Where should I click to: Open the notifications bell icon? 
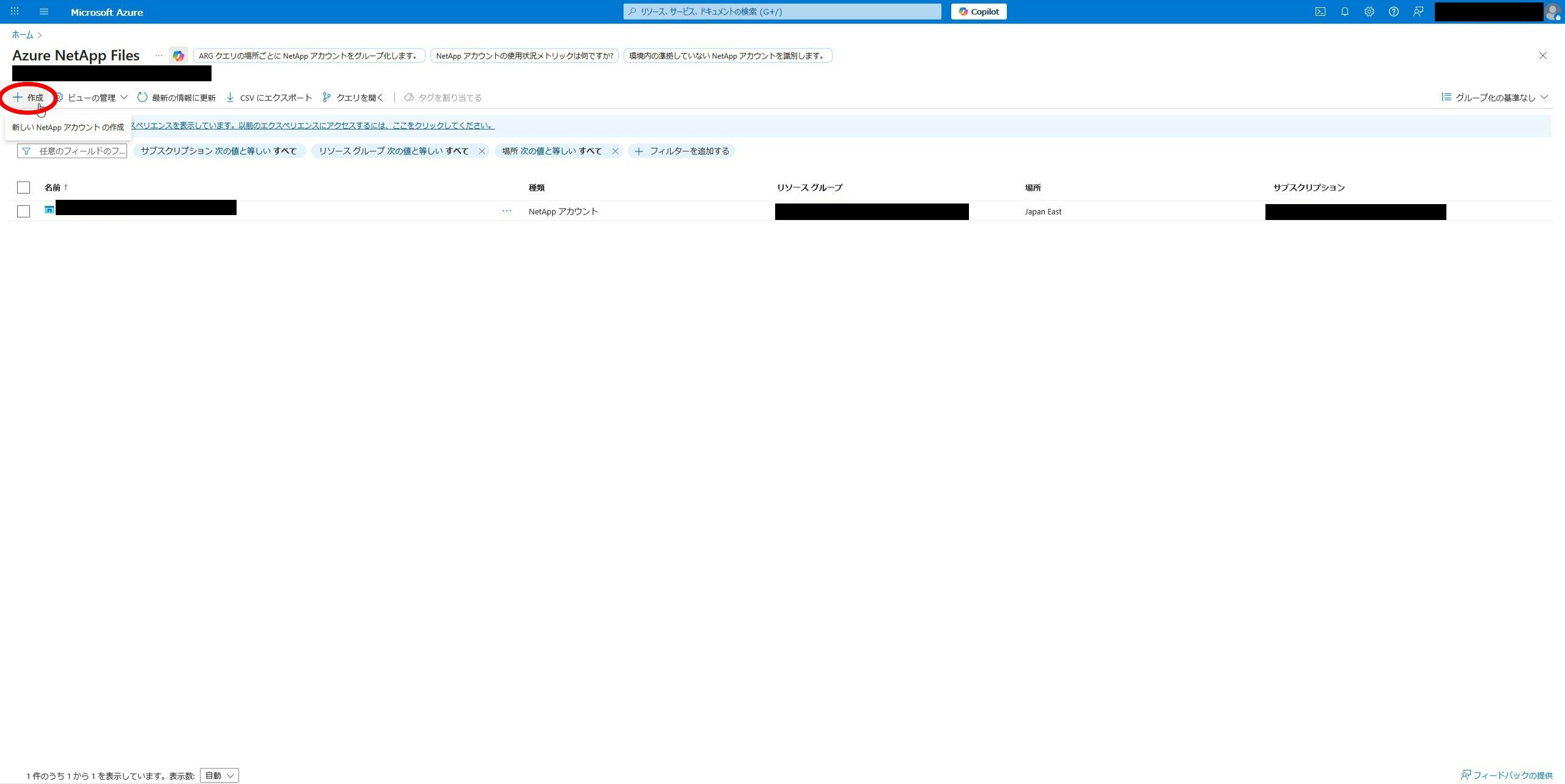pos(1344,12)
